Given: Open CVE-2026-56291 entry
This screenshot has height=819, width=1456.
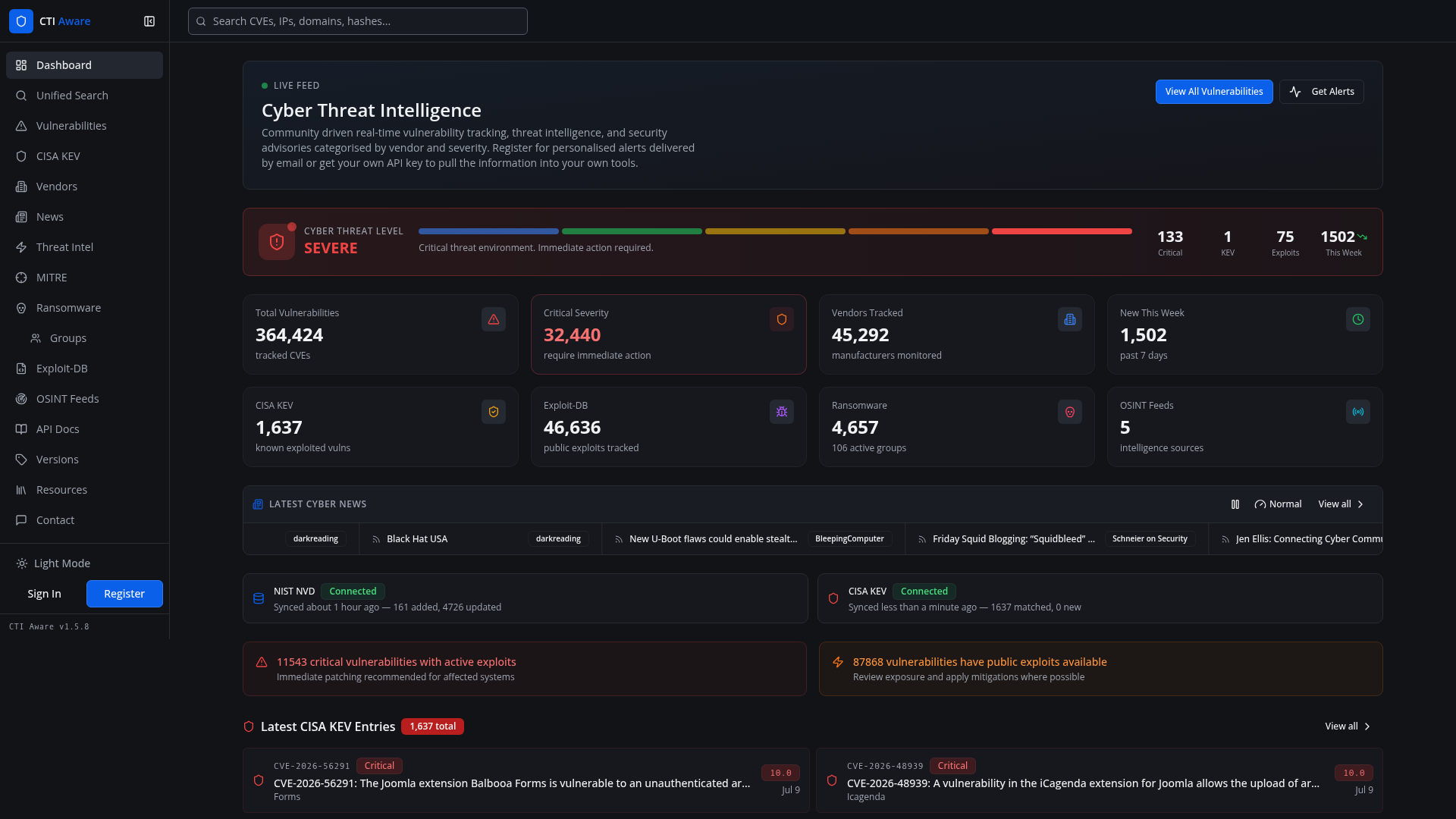Looking at the screenshot, I should (x=526, y=780).
